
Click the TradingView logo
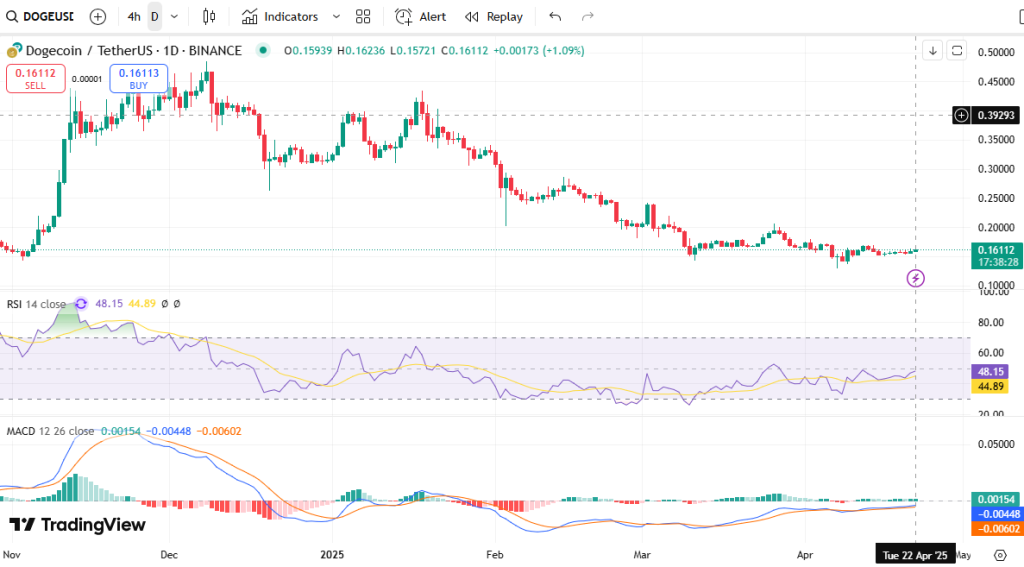point(77,525)
